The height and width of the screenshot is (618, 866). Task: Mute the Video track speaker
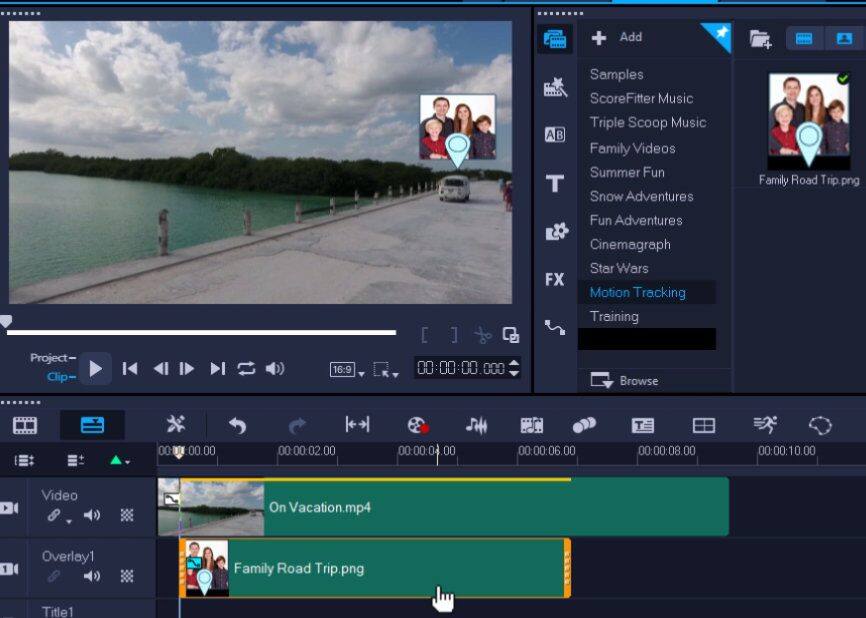tap(92, 515)
